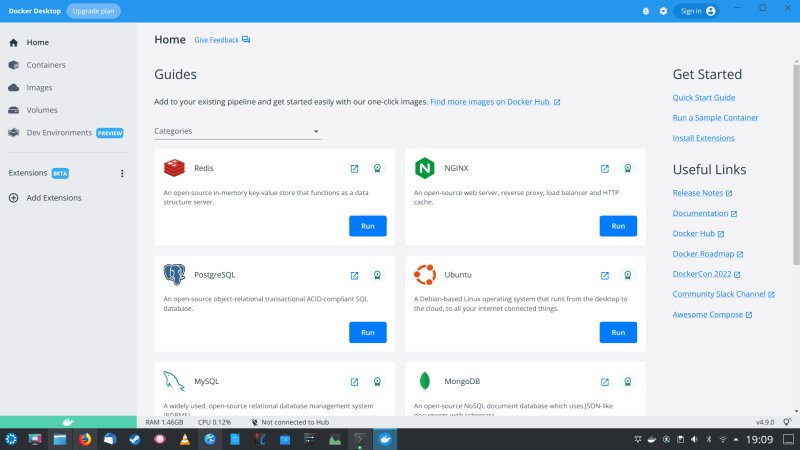Click the Give Feedback link
Viewport: 800px width, 450px height.
click(222, 40)
